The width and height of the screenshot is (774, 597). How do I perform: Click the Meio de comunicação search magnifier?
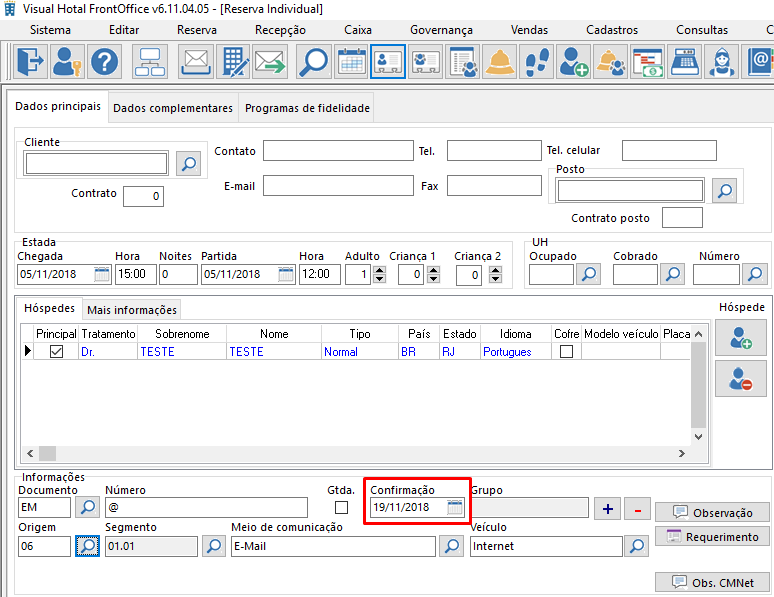point(452,546)
